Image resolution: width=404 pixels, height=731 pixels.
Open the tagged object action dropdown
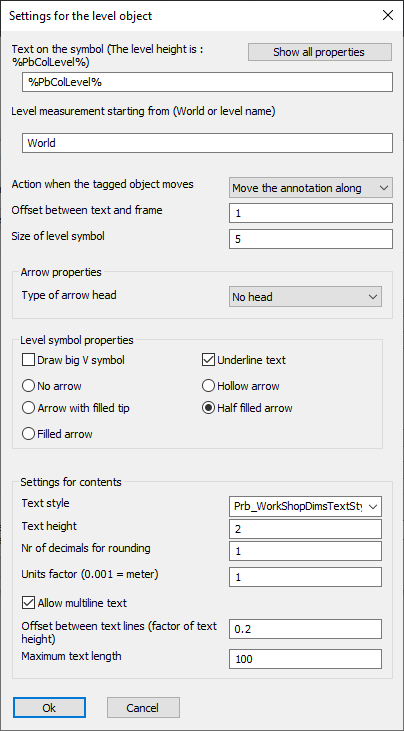click(311, 188)
